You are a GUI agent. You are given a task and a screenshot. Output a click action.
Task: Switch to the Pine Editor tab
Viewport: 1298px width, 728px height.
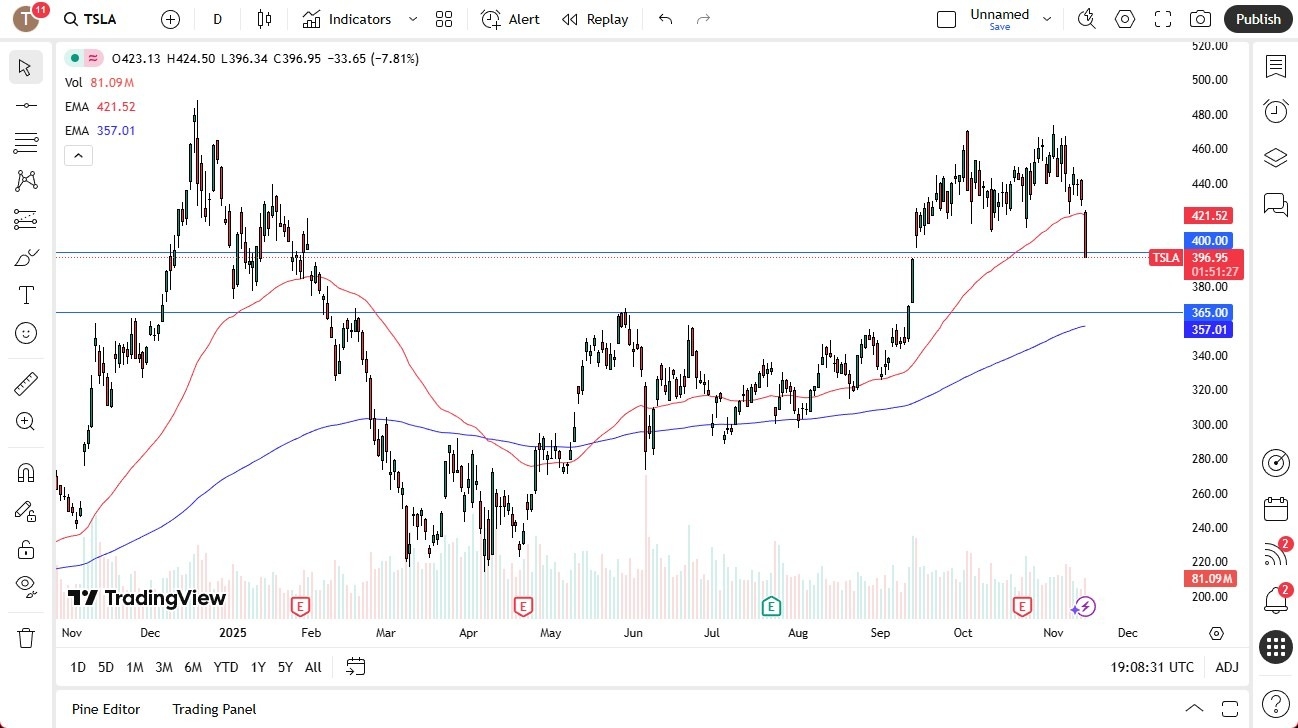pos(105,709)
